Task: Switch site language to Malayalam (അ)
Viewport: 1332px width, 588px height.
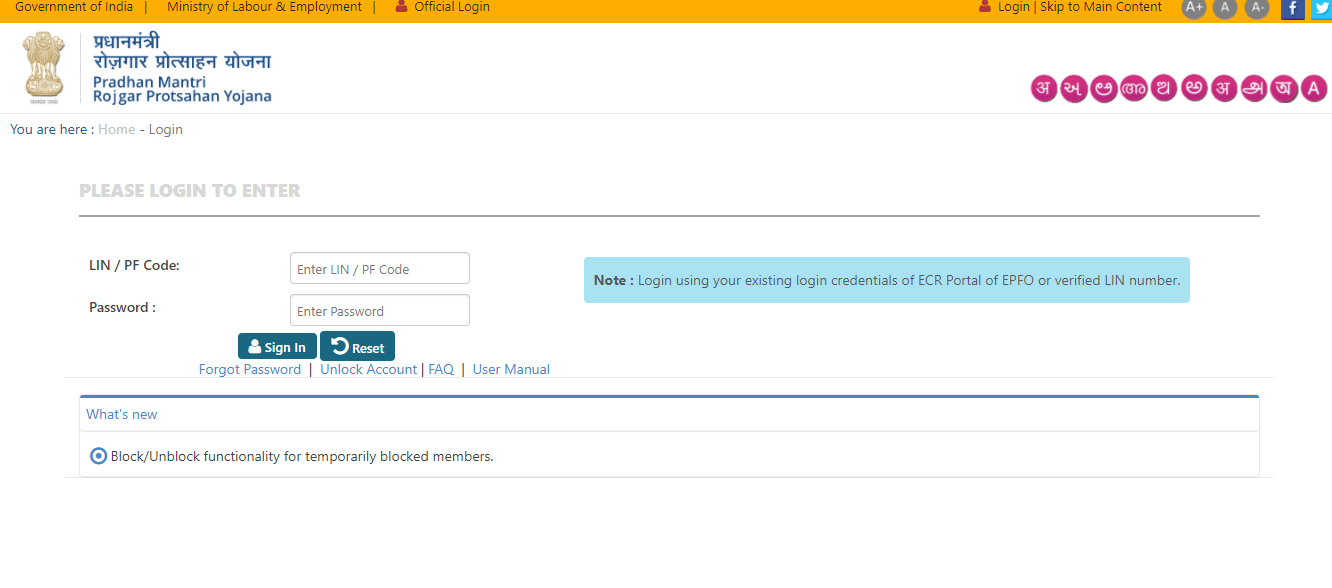Action: tap(1134, 88)
